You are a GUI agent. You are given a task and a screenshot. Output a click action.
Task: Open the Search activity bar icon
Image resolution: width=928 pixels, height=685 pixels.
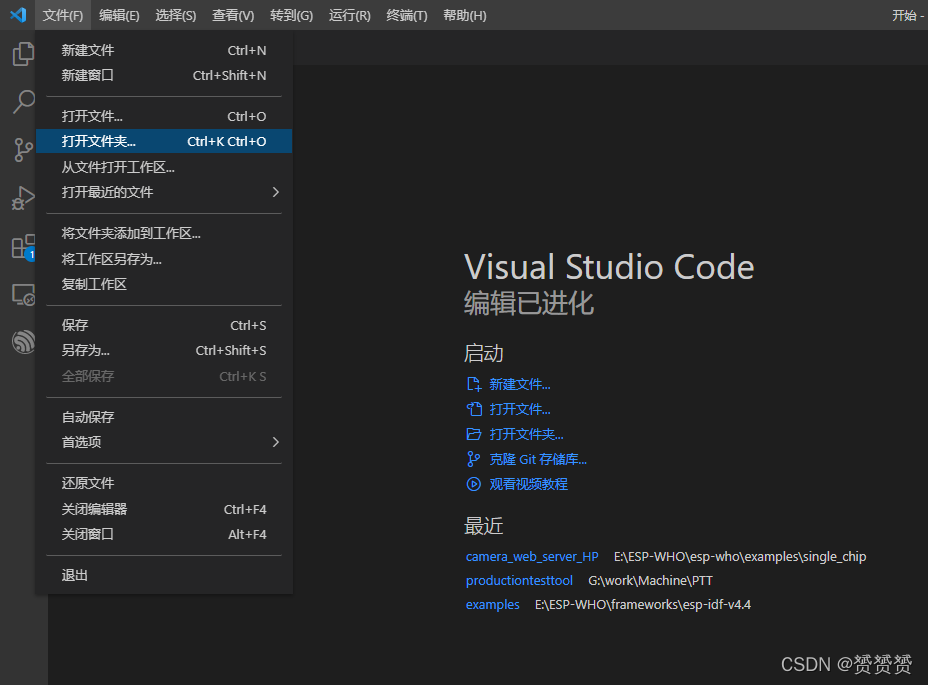(x=24, y=102)
